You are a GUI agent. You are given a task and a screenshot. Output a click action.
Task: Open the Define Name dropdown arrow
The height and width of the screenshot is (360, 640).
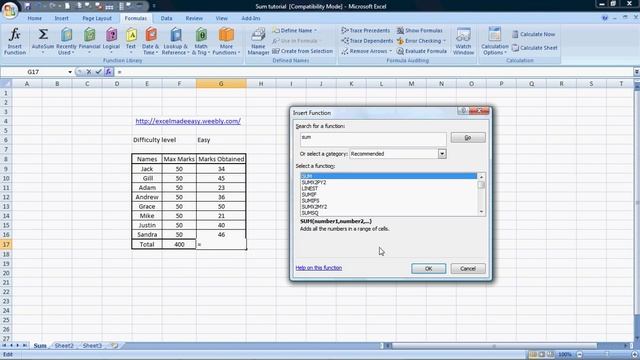[x=315, y=31]
